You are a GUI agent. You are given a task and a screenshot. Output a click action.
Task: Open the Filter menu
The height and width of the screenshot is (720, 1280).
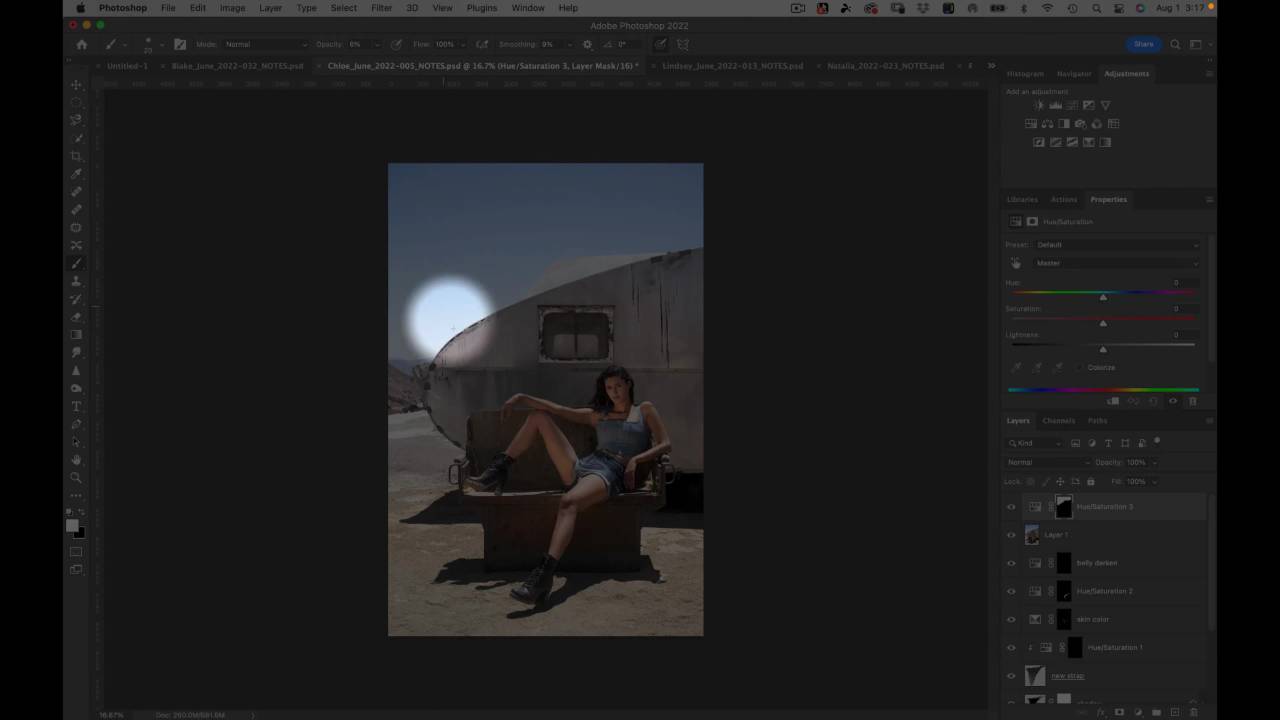pyautogui.click(x=381, y=8)
